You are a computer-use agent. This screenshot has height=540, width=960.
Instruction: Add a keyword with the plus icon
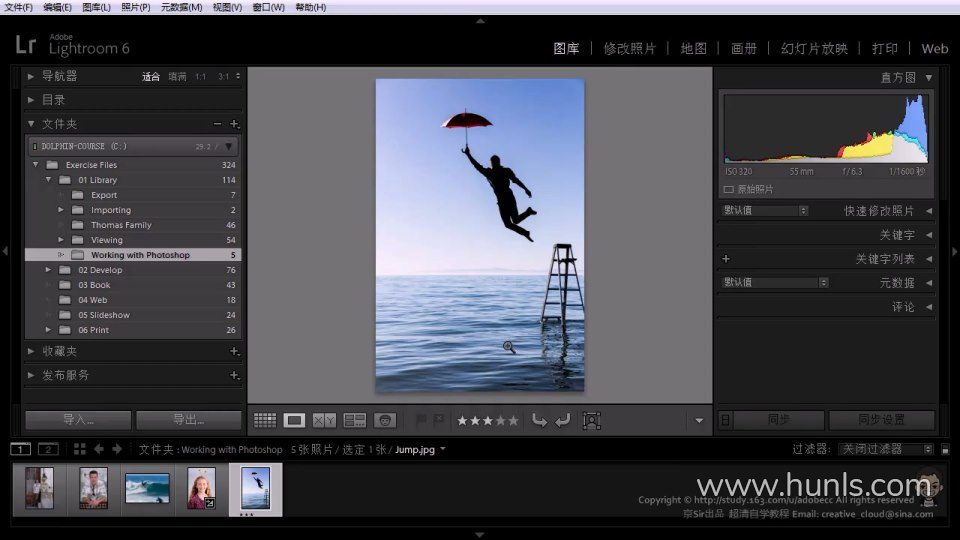point(726,259)
